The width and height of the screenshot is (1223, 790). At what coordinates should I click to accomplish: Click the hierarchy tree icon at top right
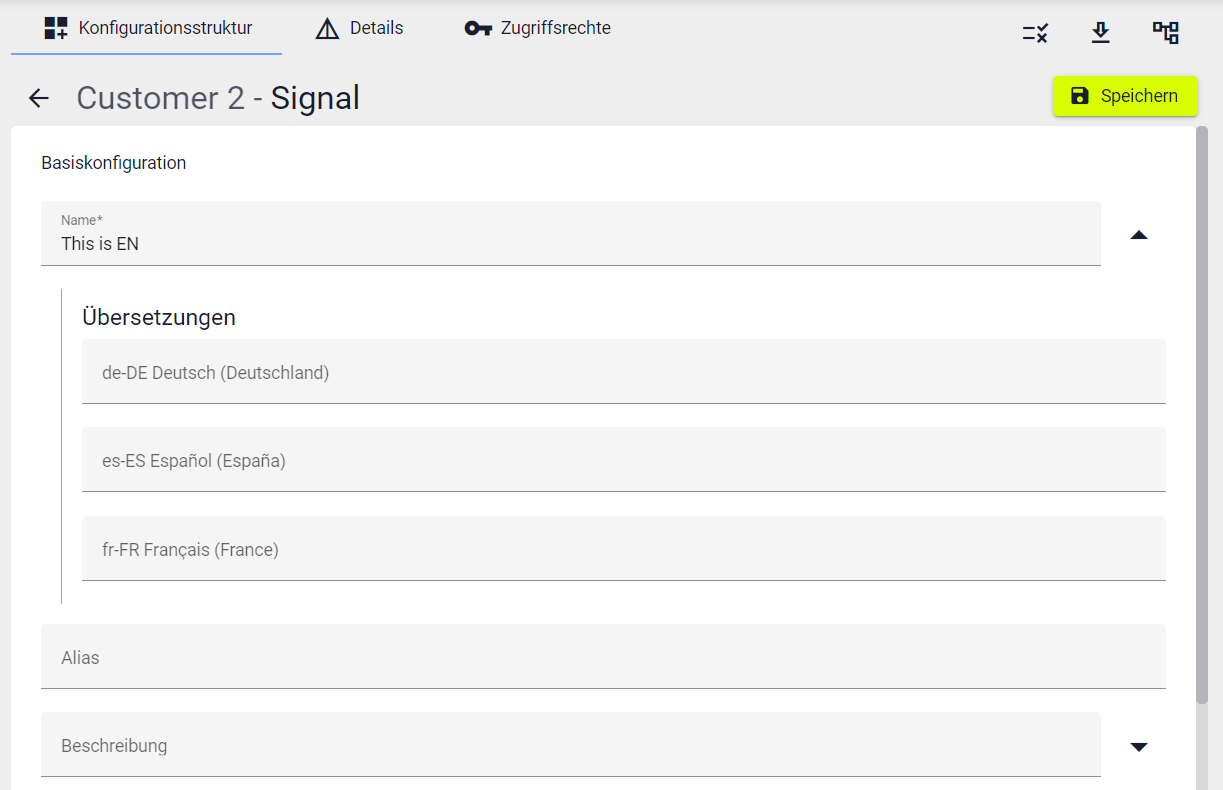tap(1165, 33)
